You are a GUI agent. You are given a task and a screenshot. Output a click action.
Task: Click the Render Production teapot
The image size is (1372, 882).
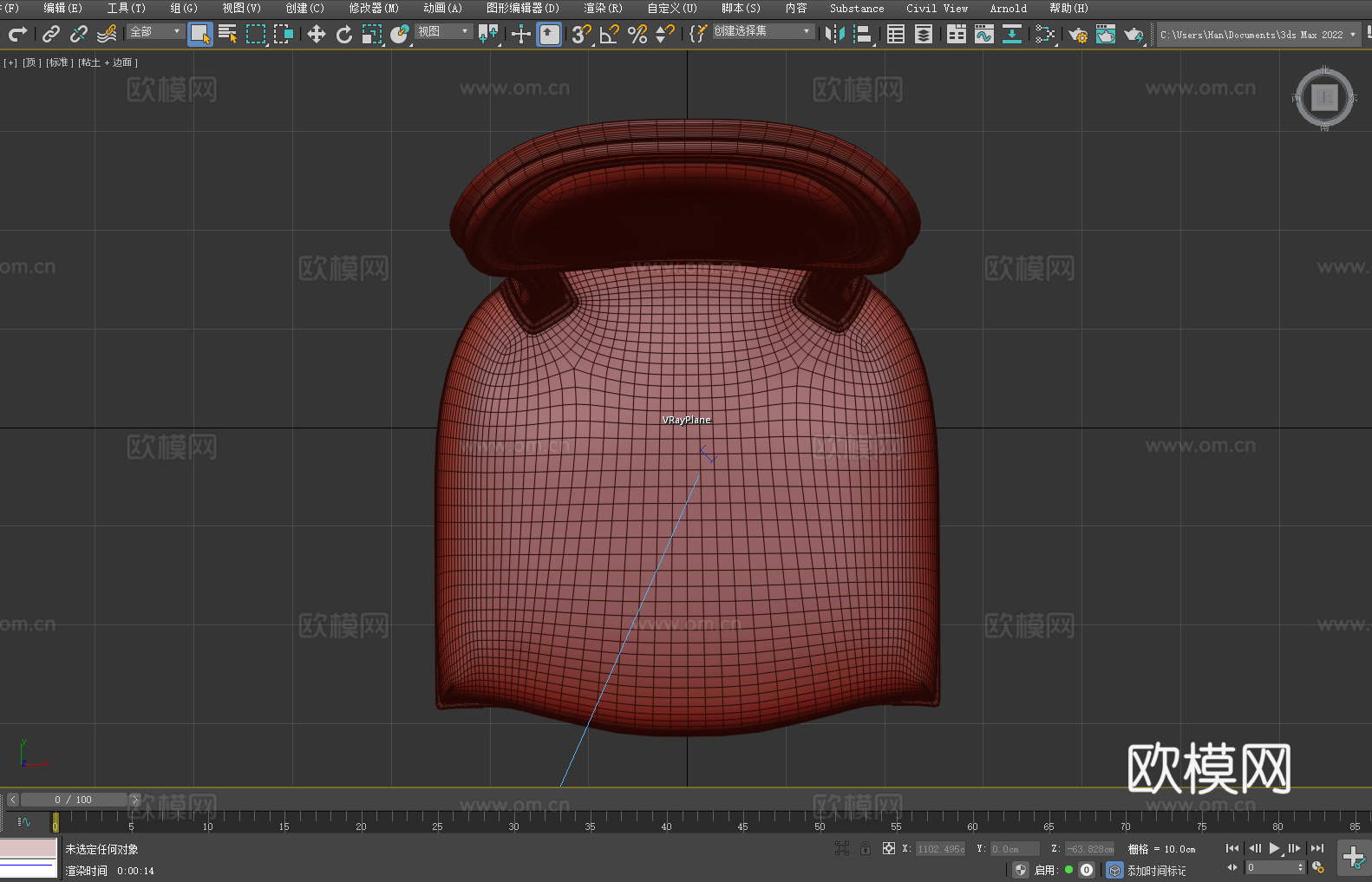[x=1134, y=34]
